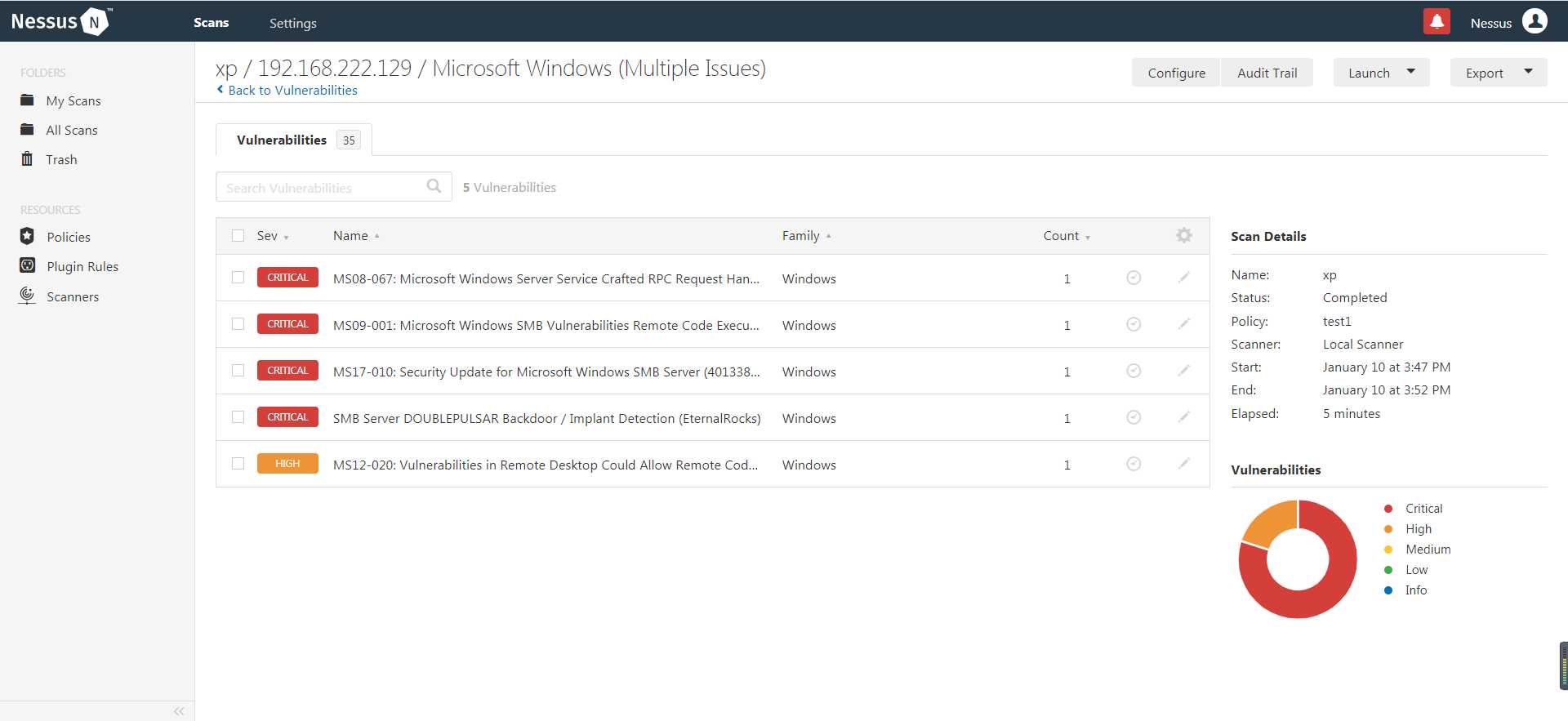Sort by Sev column
The image size is (1568, 721).
click(x=273, y=236)
